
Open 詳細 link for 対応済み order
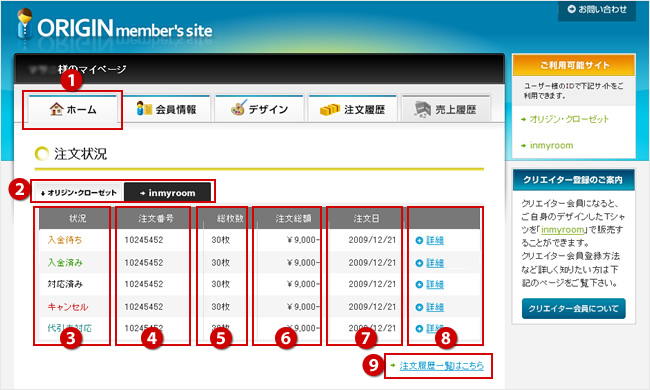[435, 284]
